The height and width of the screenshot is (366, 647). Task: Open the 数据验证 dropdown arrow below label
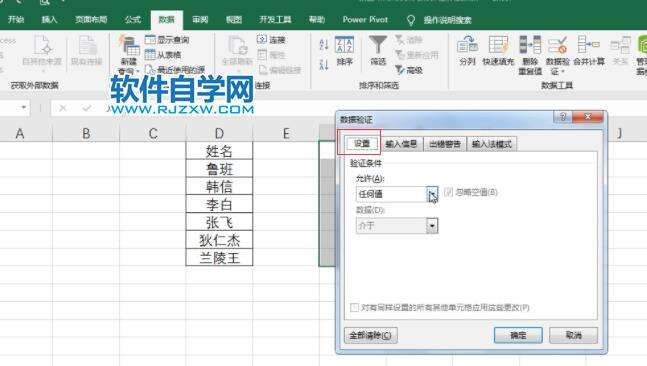click(562, 72)
